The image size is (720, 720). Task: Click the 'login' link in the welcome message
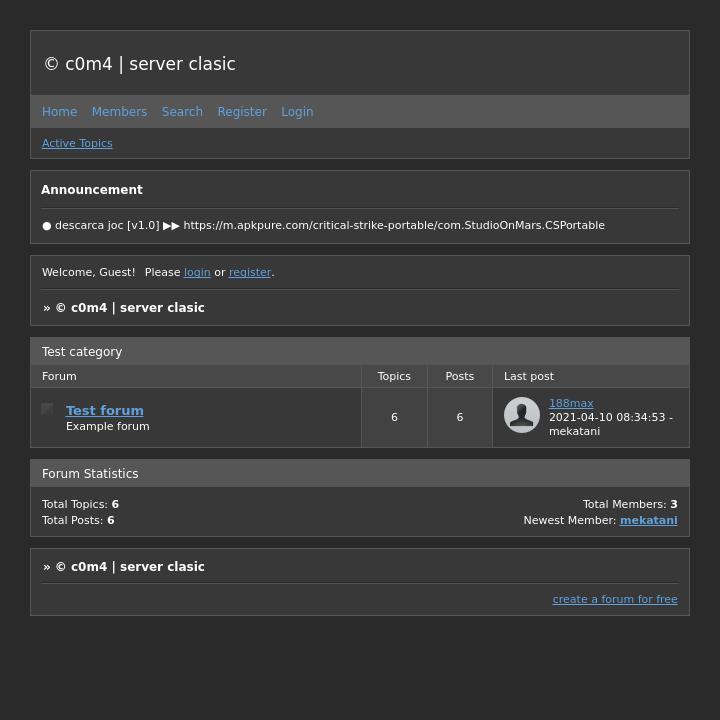[197, 273]
